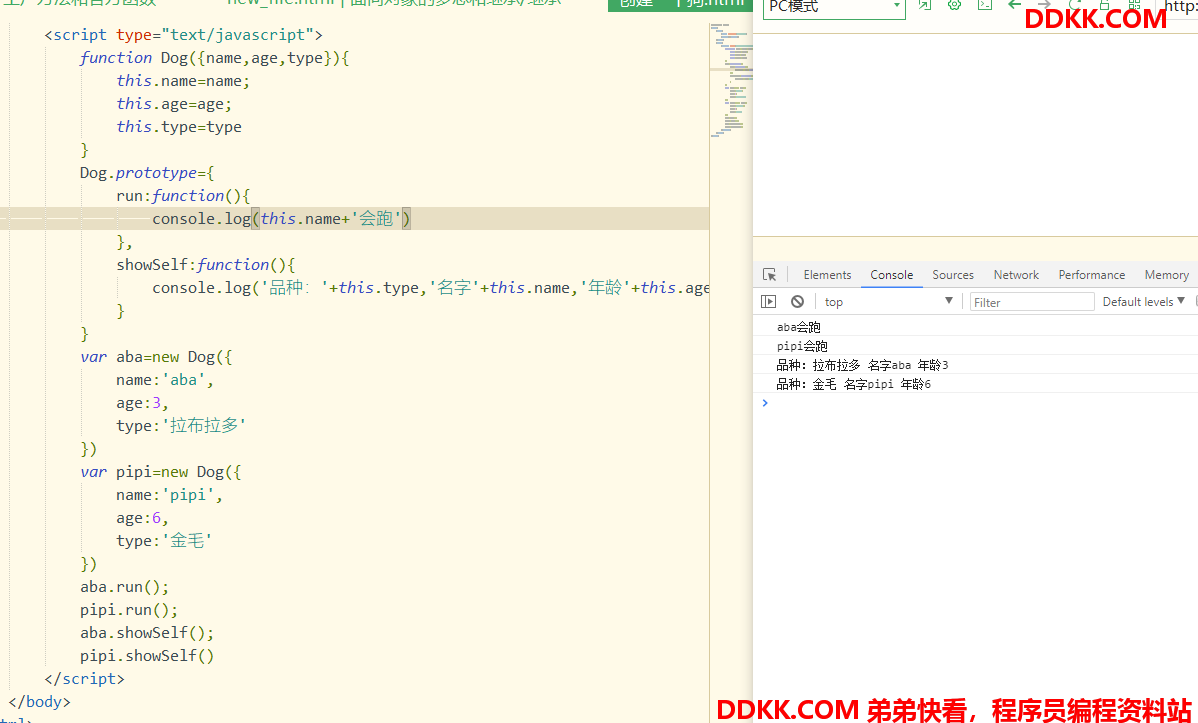Click the '</body>' closing tag line
This screenshot has height=723, width=1198.
[40, 702]
